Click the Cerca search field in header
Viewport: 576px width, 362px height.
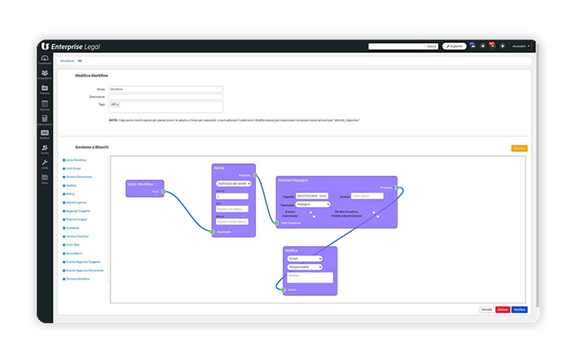(x=403, y=46)
